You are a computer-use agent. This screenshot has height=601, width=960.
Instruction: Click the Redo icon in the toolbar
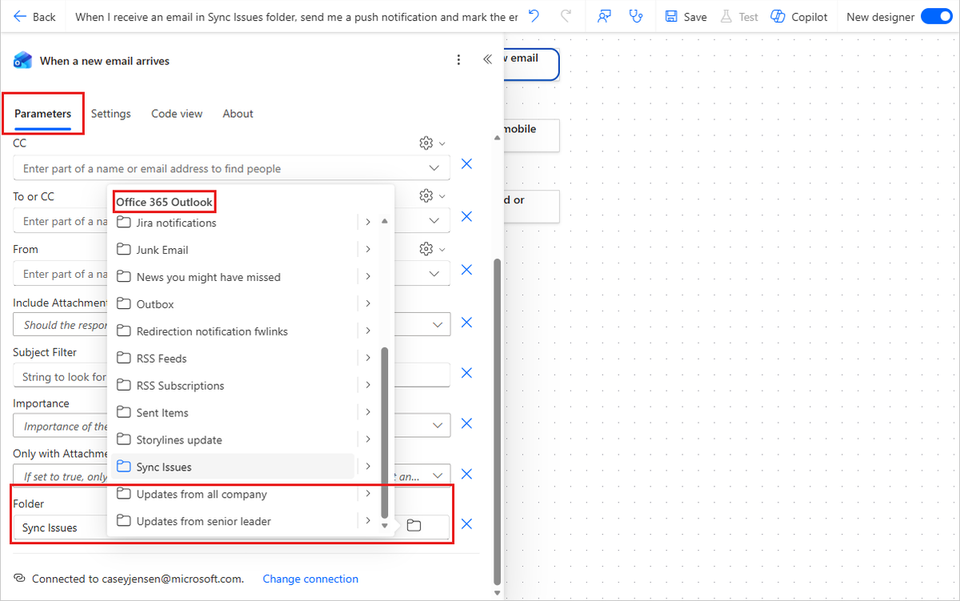point(566,17)
